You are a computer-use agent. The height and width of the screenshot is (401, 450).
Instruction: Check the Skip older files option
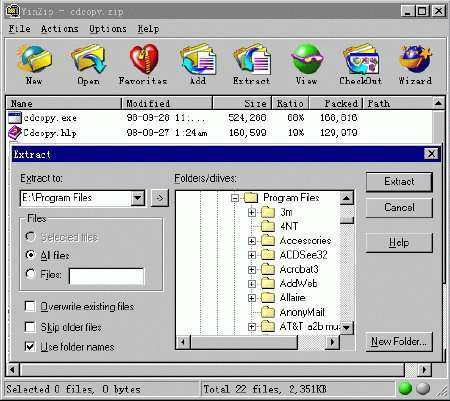click(30, 327)
